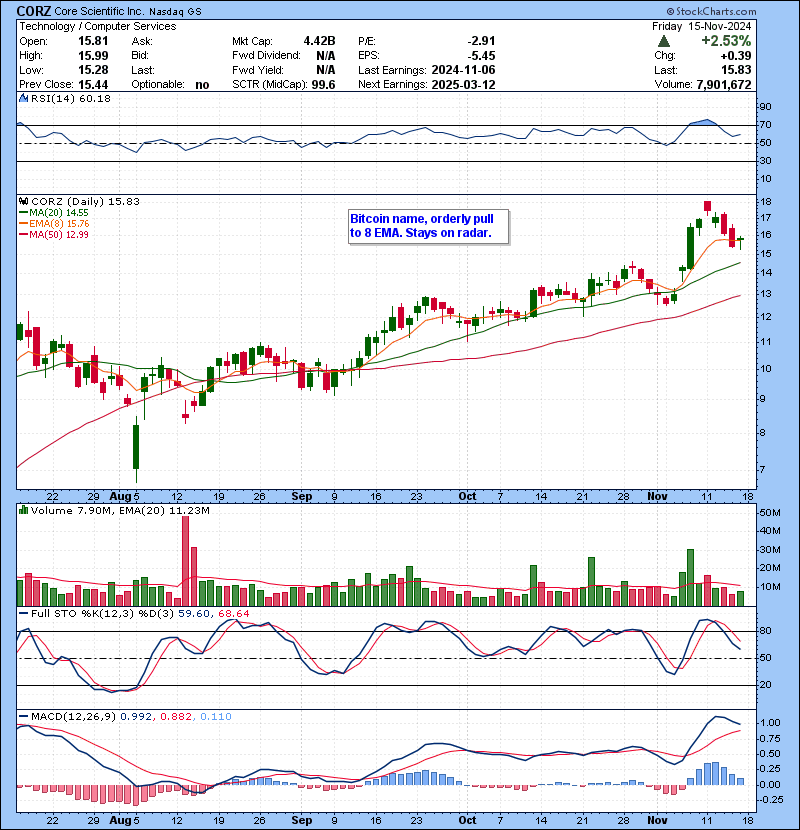
Task: Click the MACD histogram value 0.110
Action: [x=215, y=717]
